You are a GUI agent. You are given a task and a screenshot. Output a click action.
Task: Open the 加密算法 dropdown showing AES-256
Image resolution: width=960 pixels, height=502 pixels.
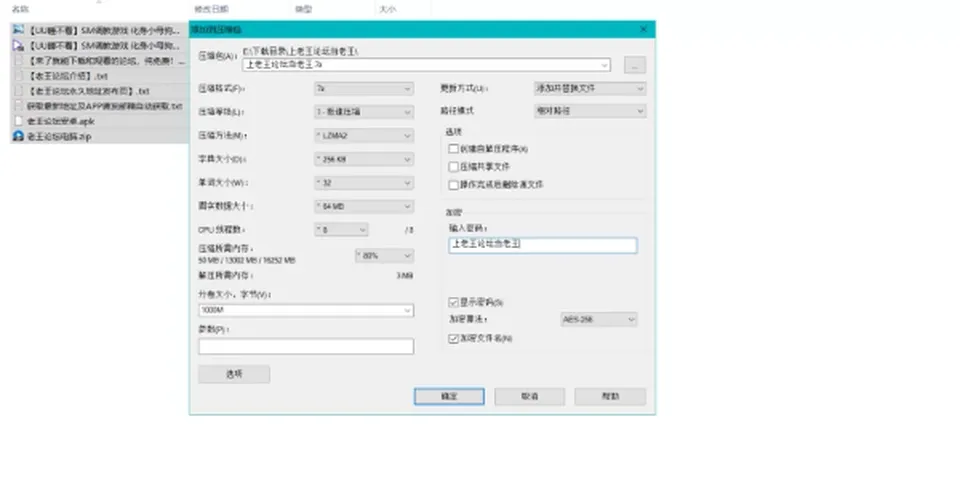point(598,320)
